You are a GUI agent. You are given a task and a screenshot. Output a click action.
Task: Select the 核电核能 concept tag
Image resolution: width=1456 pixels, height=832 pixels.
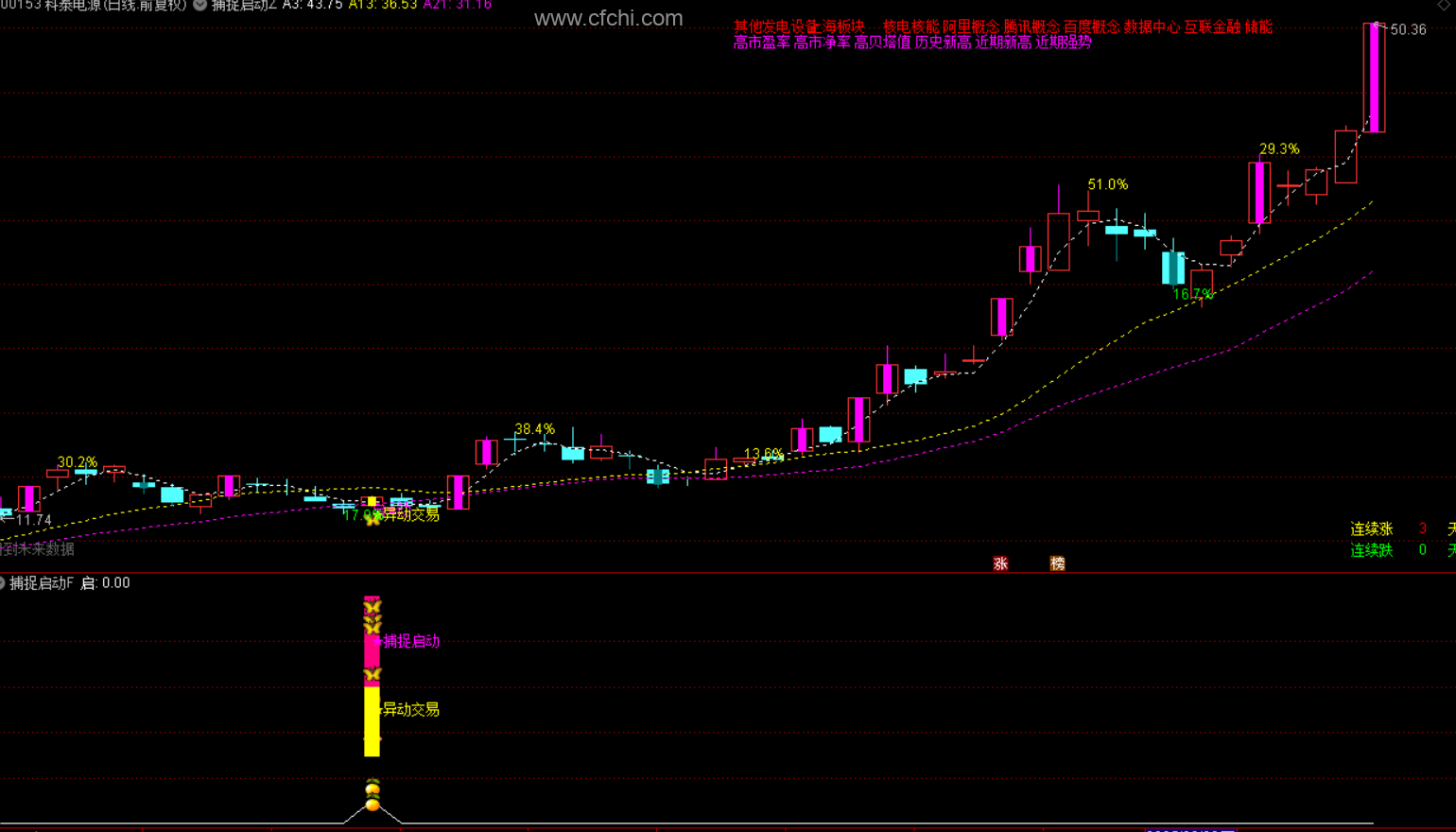point(910,27)
